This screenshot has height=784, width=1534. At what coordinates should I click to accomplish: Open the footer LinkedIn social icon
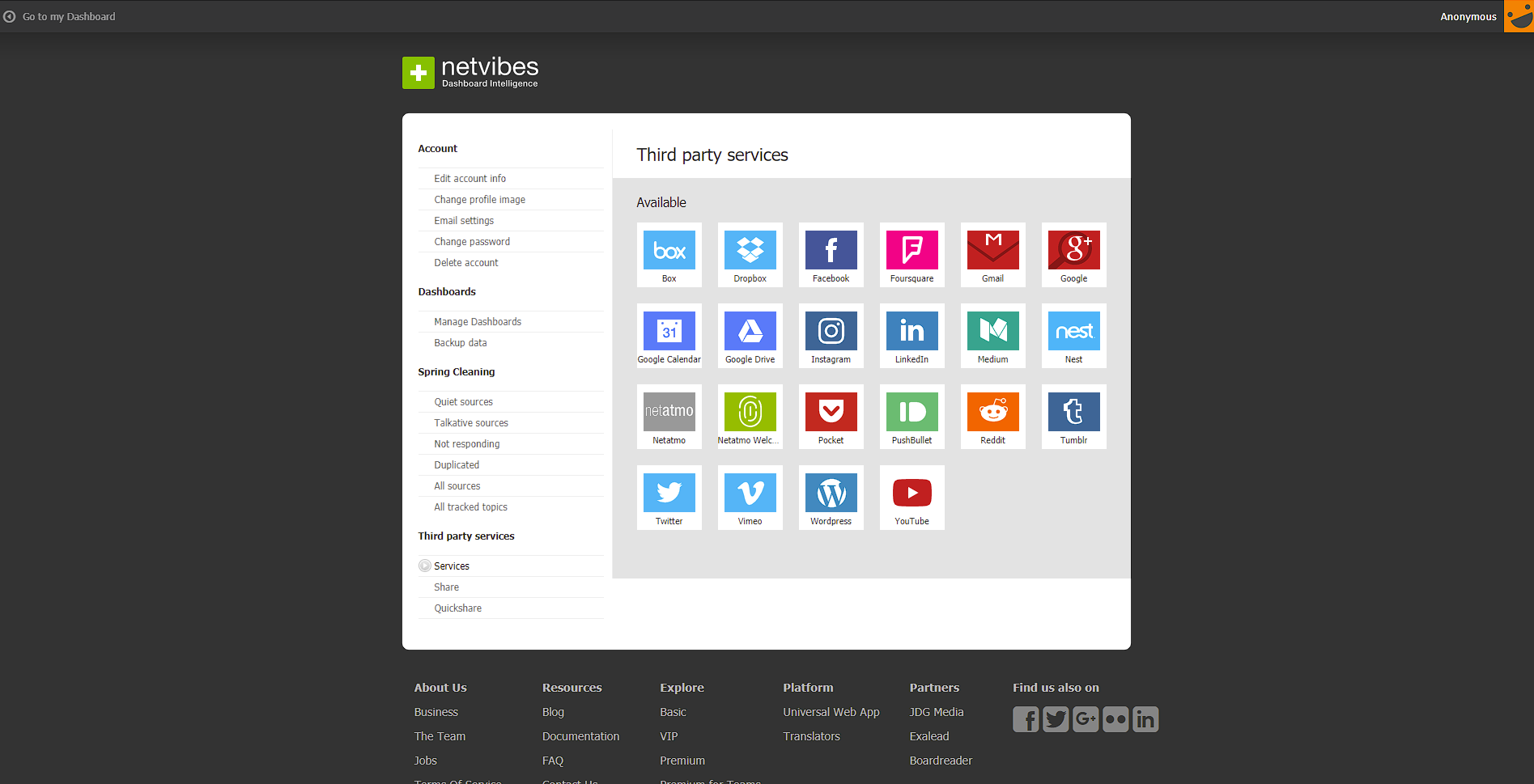[1145, 719]
